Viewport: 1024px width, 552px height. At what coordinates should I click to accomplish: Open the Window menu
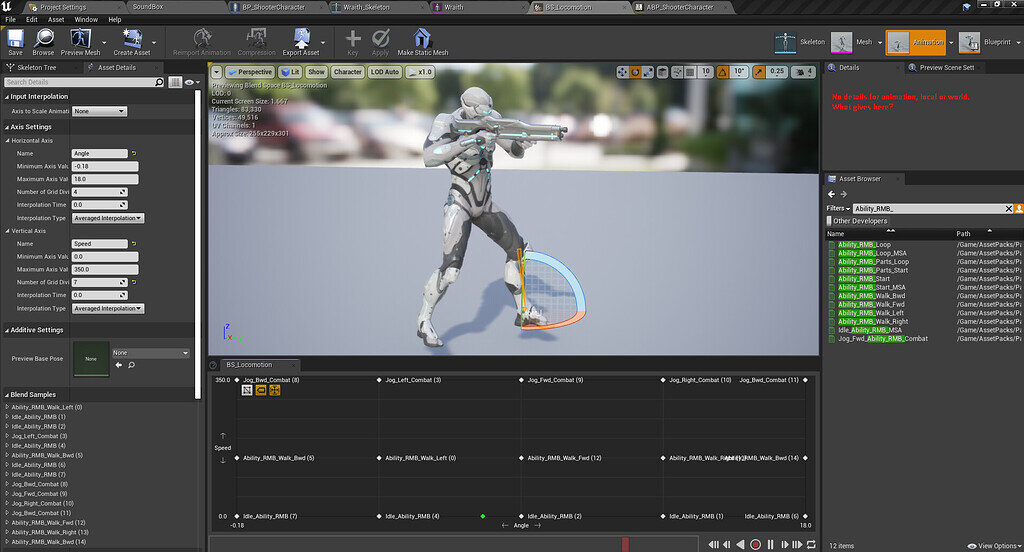point(86,20)
